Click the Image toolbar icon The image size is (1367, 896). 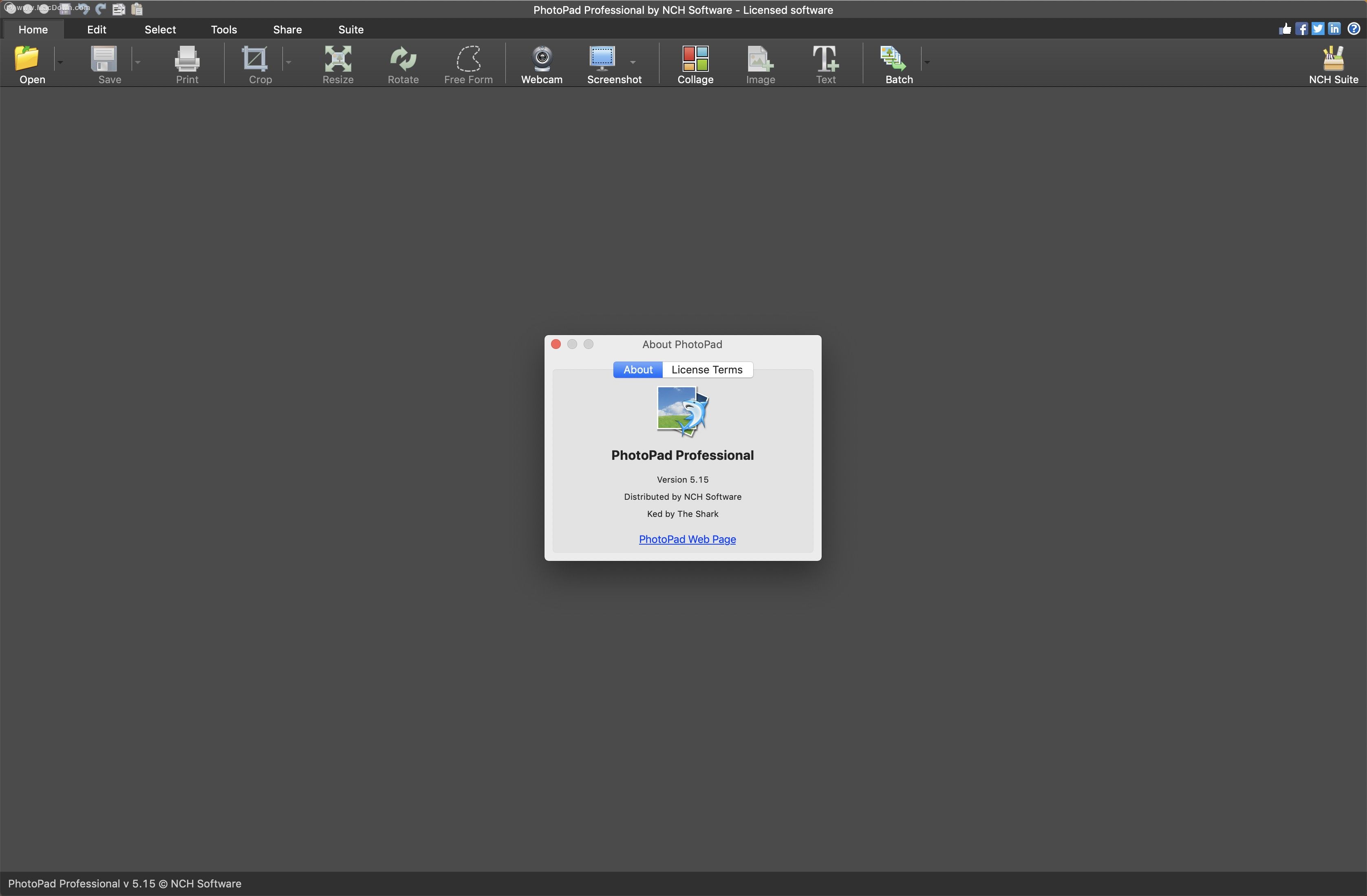tap(761, 58)
